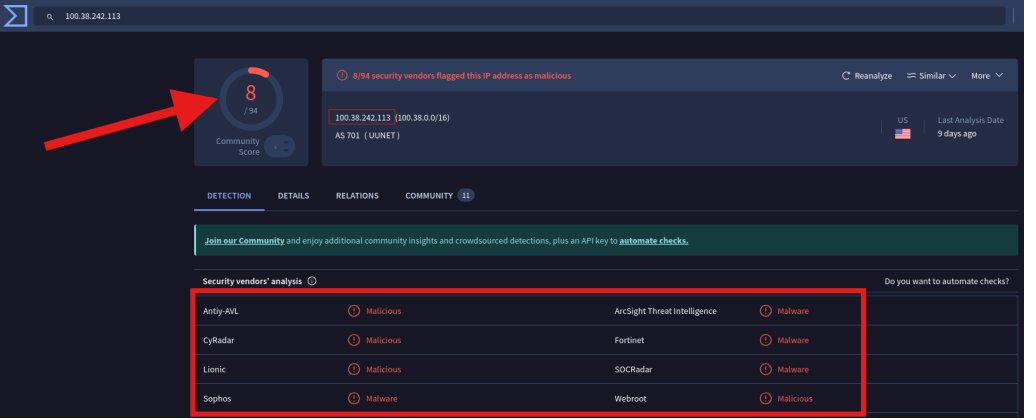Click the Antiy-AVL vendor name

(x=221, y=311)
